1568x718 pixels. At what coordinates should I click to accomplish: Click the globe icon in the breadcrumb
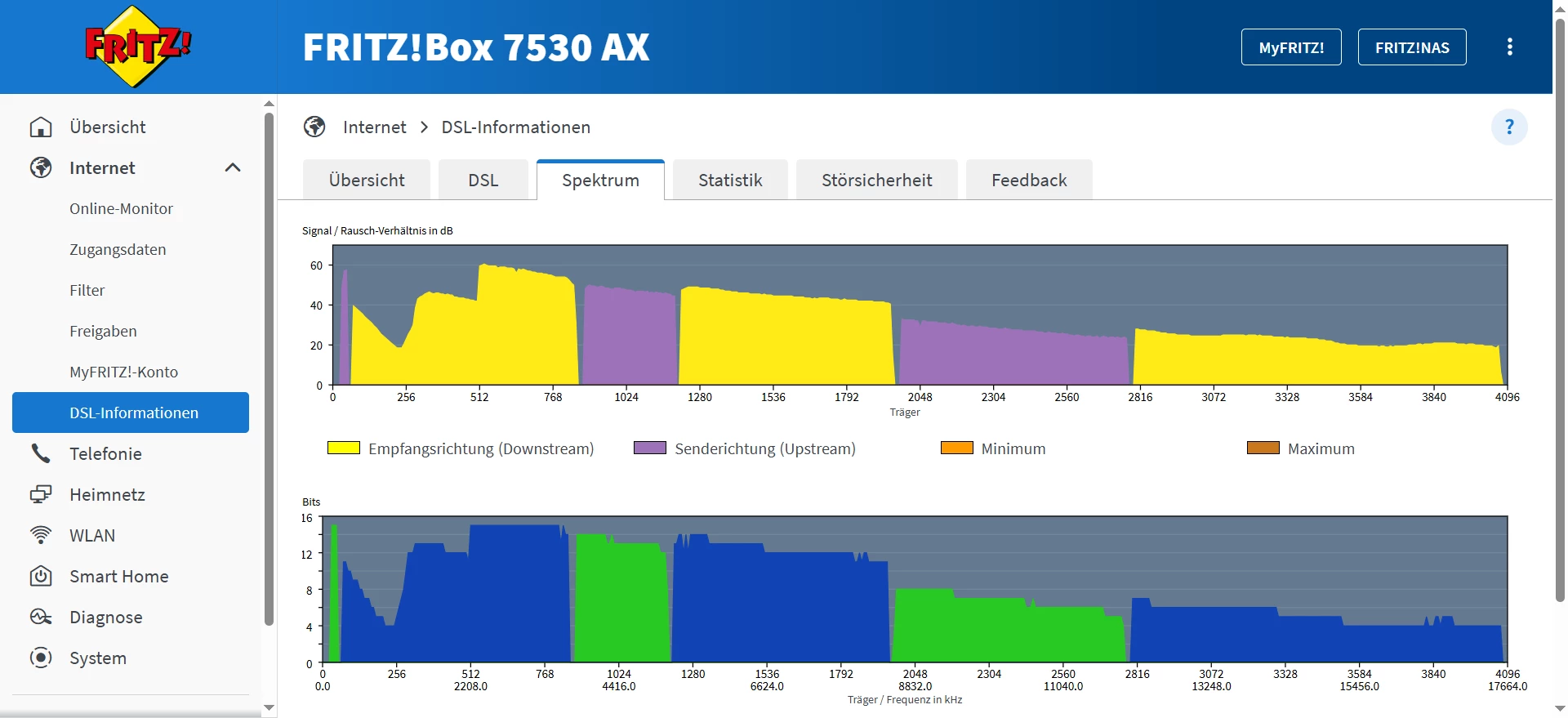(314, 127)
